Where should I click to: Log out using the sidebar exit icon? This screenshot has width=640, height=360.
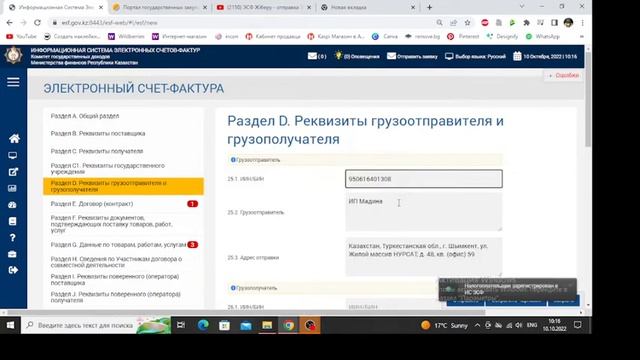tap(13, 270)
